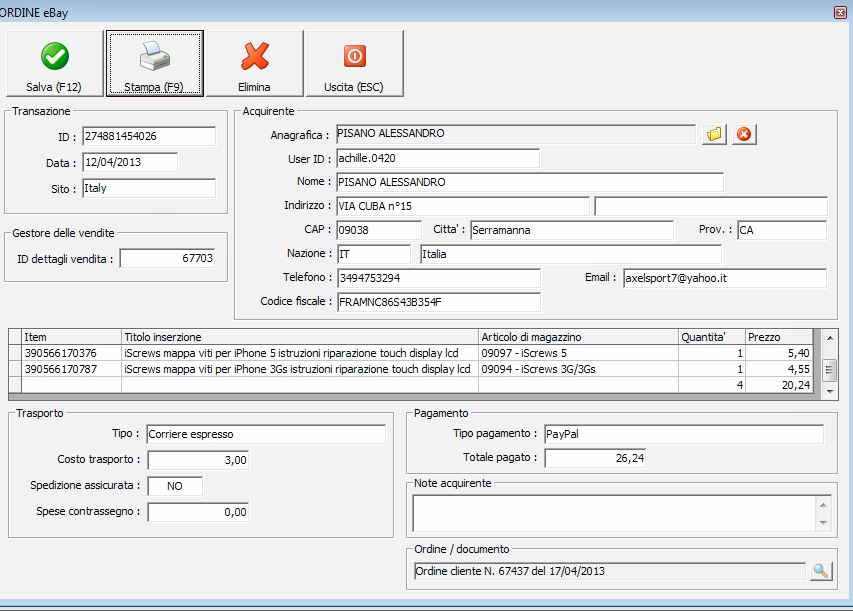Print the order with Stampa (F9)
Screen dimensions: 853x611
point(155,63)
